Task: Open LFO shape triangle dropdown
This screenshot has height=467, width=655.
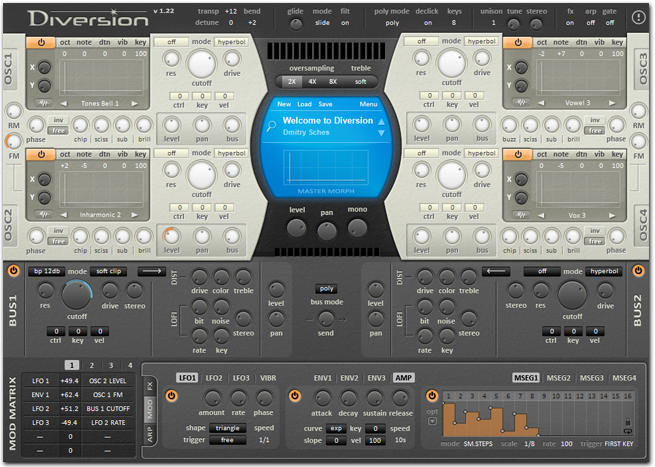Action: [227, 428]
